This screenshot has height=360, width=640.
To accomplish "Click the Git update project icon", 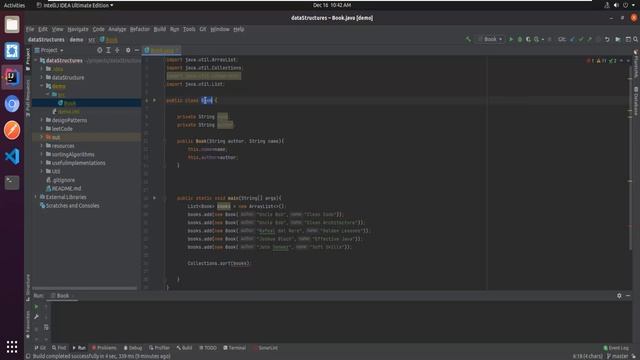I will [x=572, y=39].
